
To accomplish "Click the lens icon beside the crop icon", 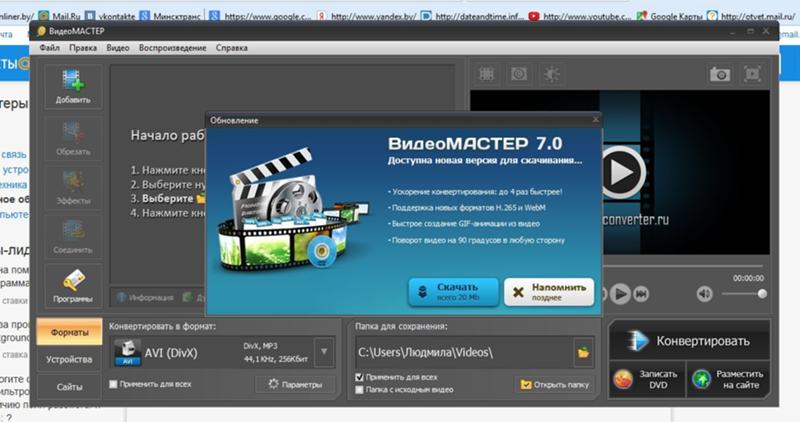I will 519,75.
